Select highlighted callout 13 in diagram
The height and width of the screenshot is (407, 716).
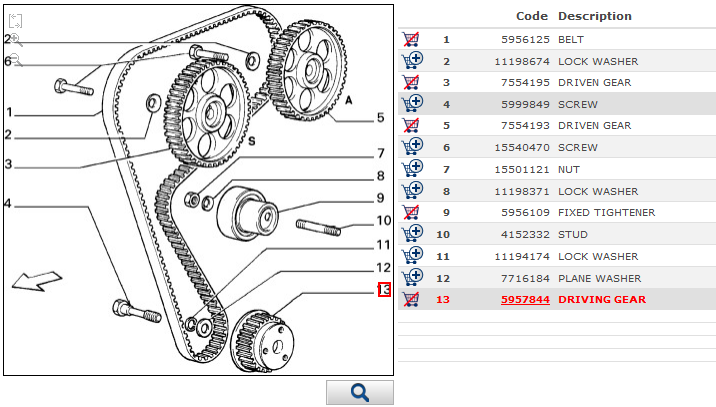383,290
